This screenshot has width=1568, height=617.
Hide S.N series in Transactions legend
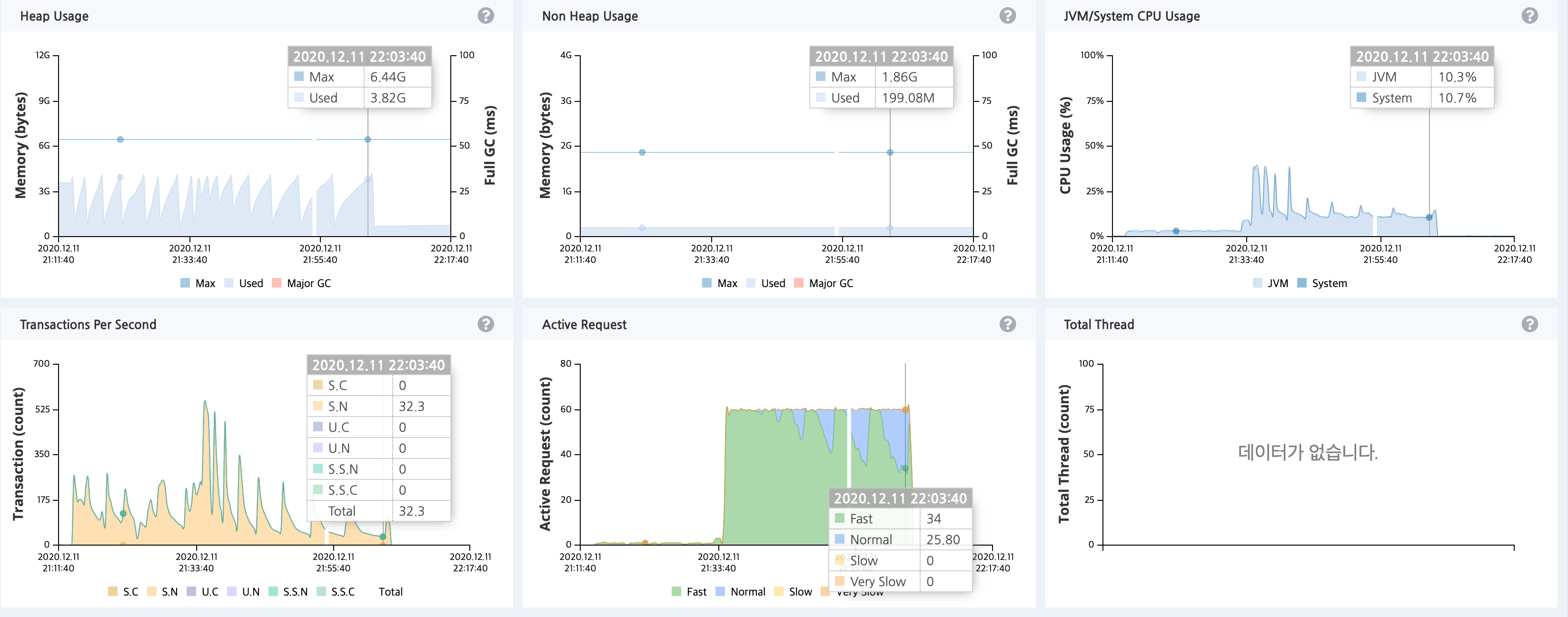tap(169, 592)
